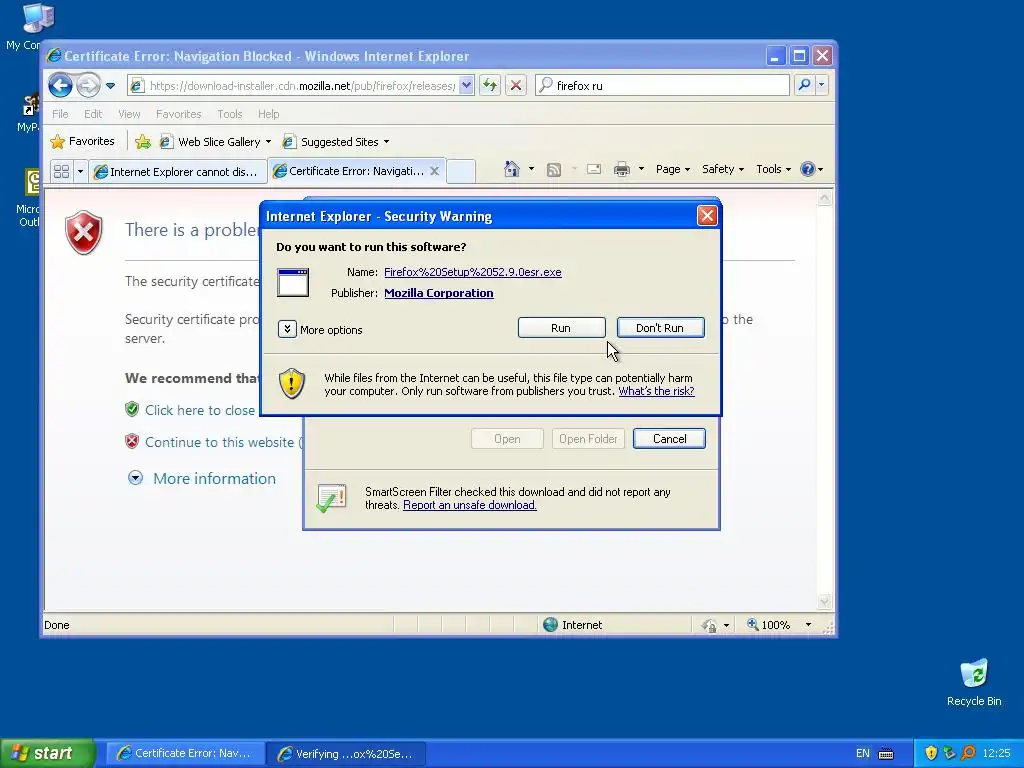Open the Favorites menu in menu bar
Viewport: 1024px width, 768px height.
(x=178, y=114)
